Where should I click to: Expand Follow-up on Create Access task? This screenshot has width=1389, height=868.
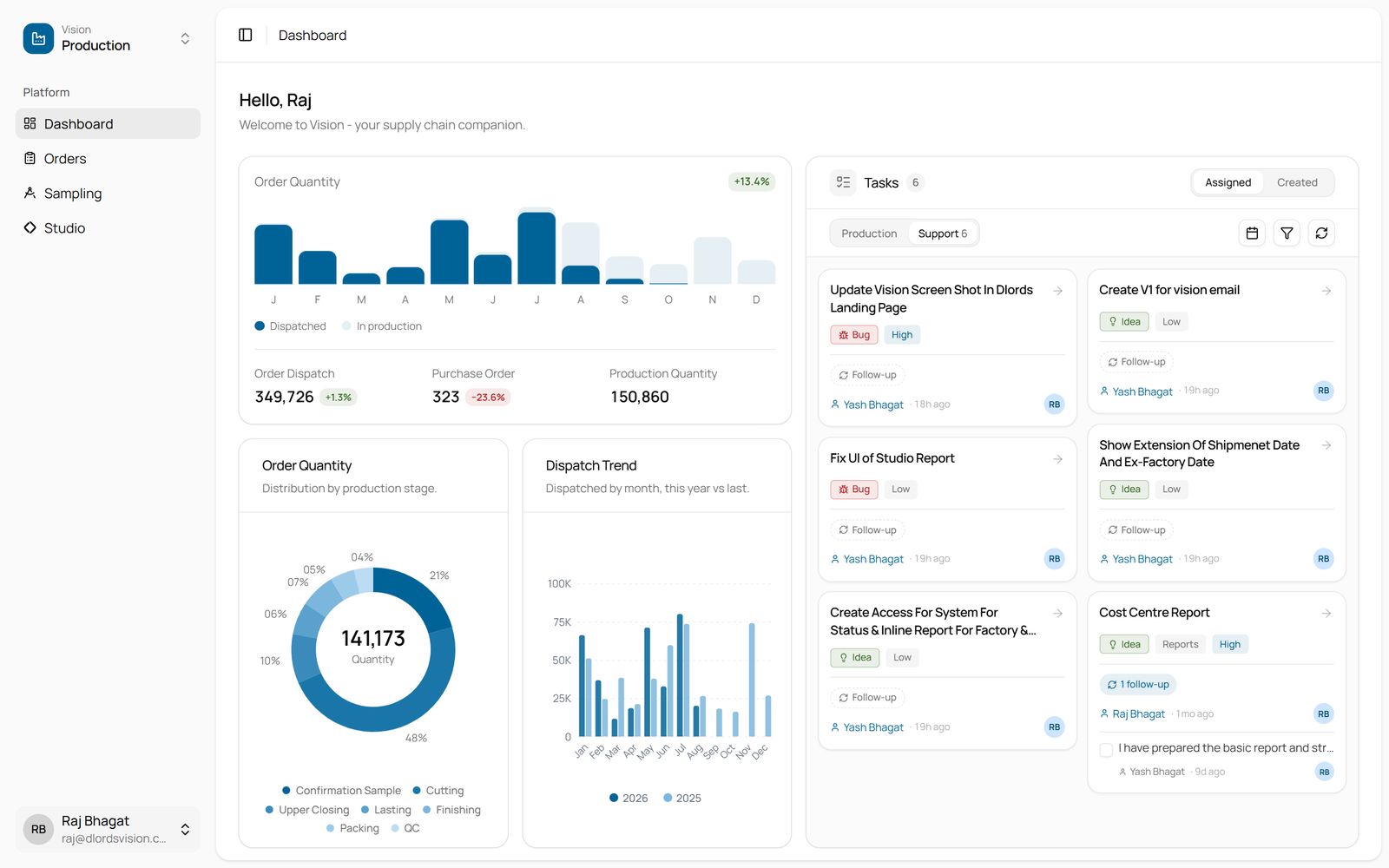[867, 698]
